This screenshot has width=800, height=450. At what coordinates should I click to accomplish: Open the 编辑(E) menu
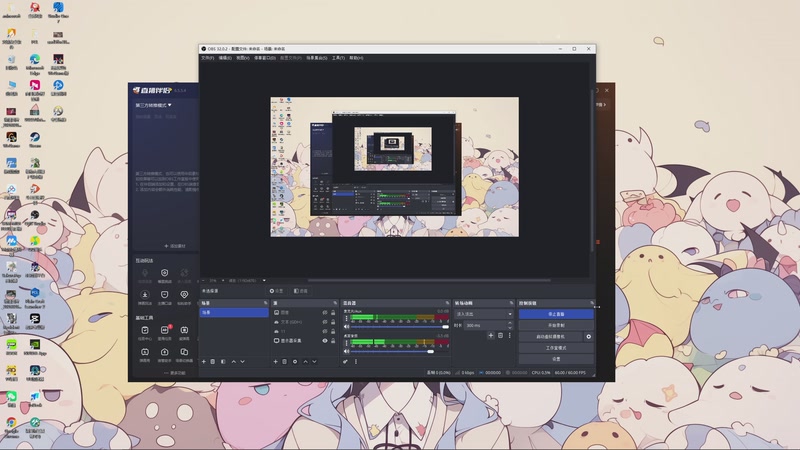pyautogui.click(x=225, y=58)
